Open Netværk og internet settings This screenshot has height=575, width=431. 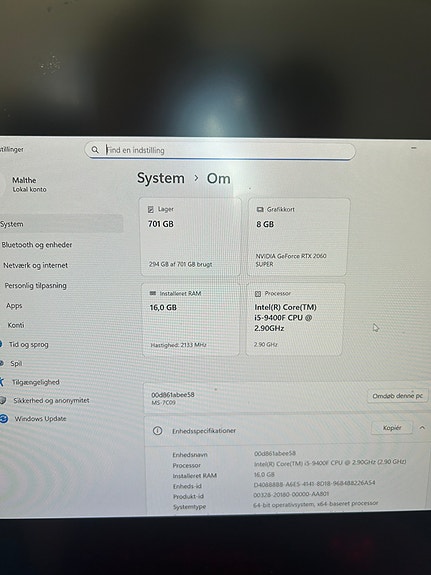point(36,265)
